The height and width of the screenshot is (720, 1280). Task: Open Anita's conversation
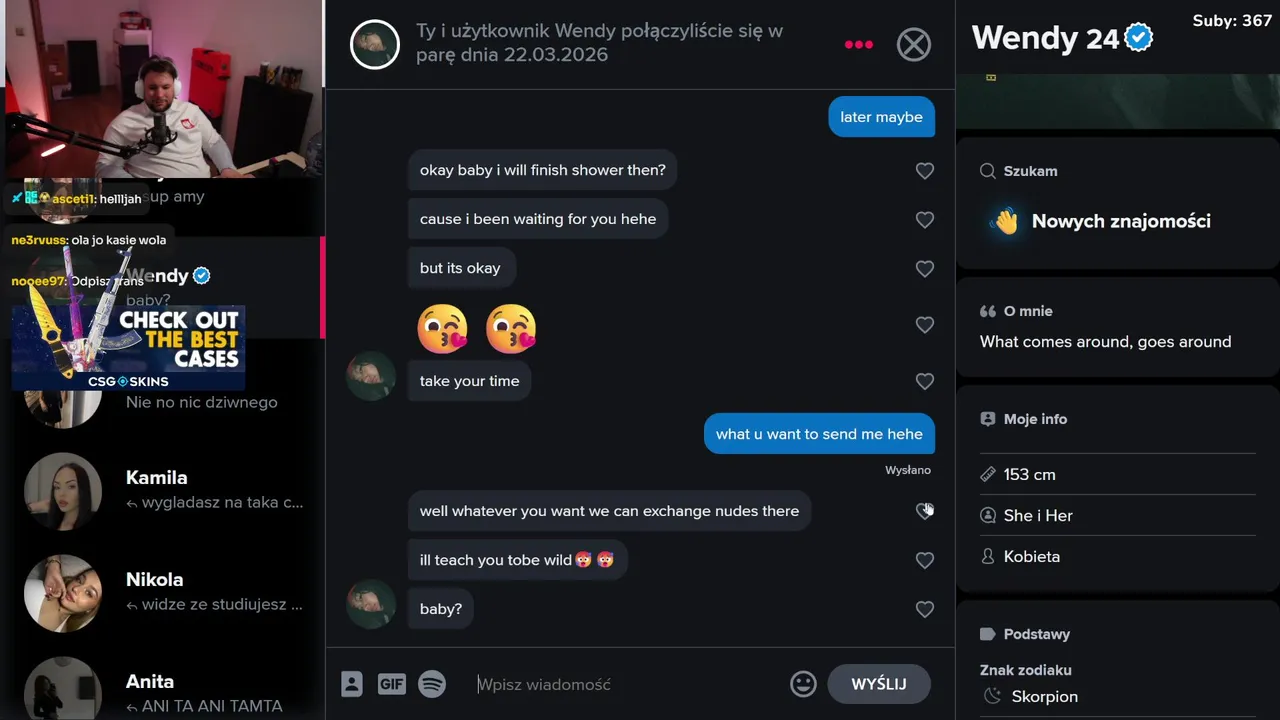pos(165,690)
